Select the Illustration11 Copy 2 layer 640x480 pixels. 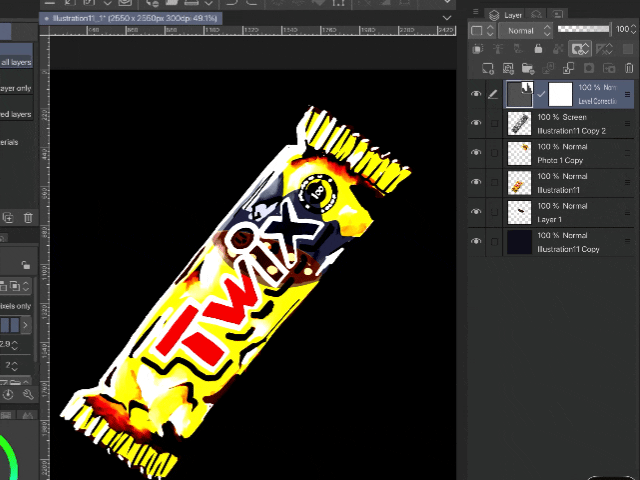(x=570, y=124)
